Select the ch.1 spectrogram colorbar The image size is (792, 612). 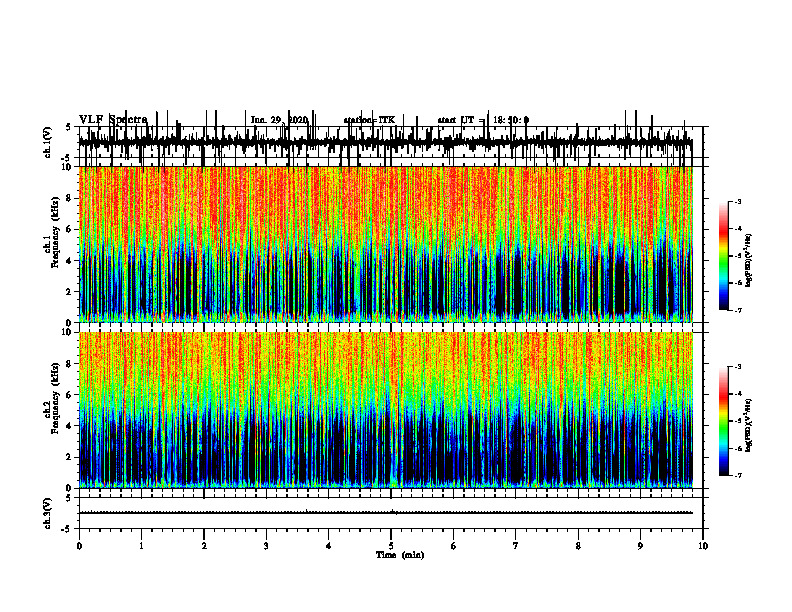[724, 256]
